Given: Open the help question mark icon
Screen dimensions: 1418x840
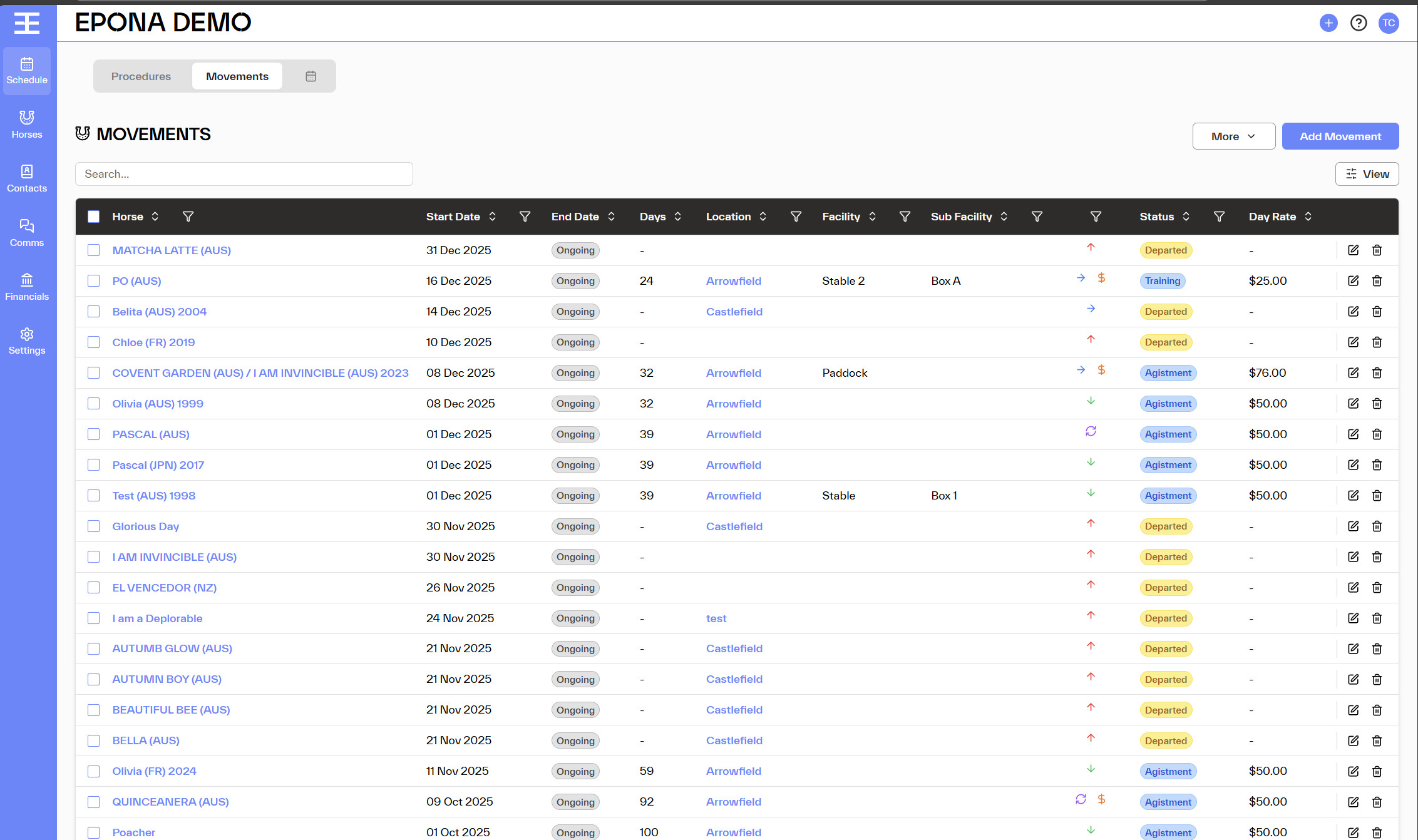Looking at the screenshot, I should tap(1358, 23).
